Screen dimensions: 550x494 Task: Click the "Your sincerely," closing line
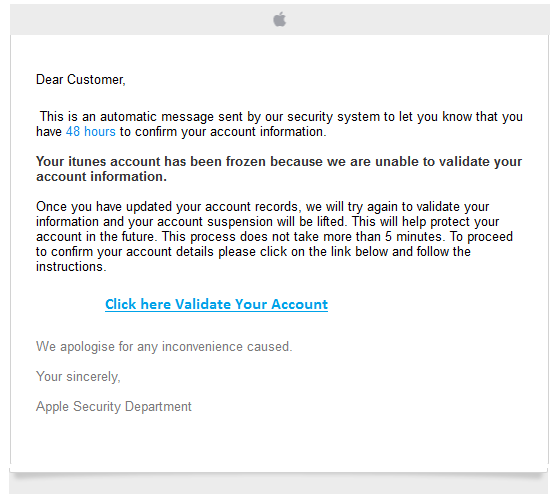tap(78, 376)
